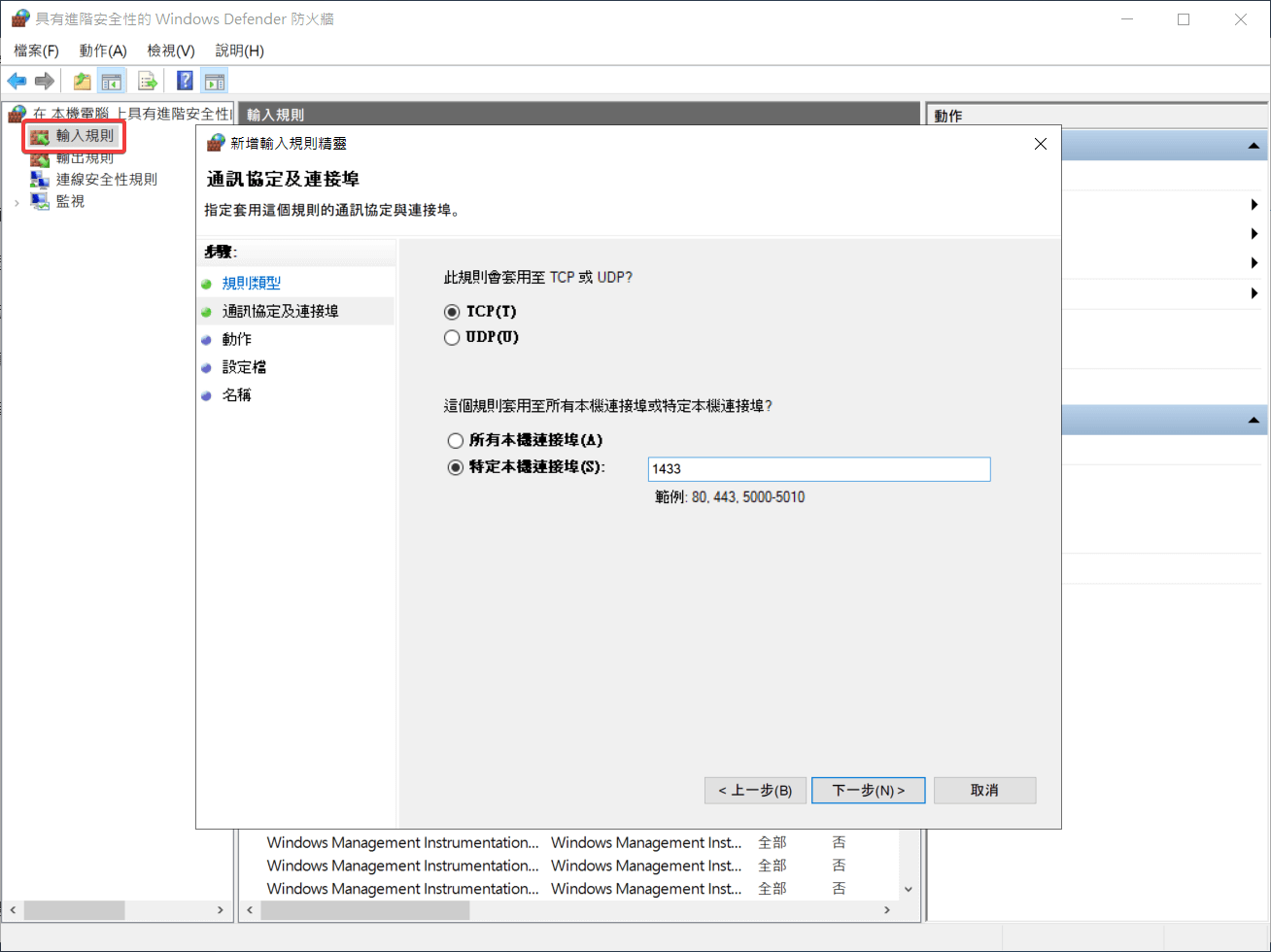This screenshot has width=1271, height=952.
Task: Choose the UDP(U) protocol option
Action: tap(452, 338)
